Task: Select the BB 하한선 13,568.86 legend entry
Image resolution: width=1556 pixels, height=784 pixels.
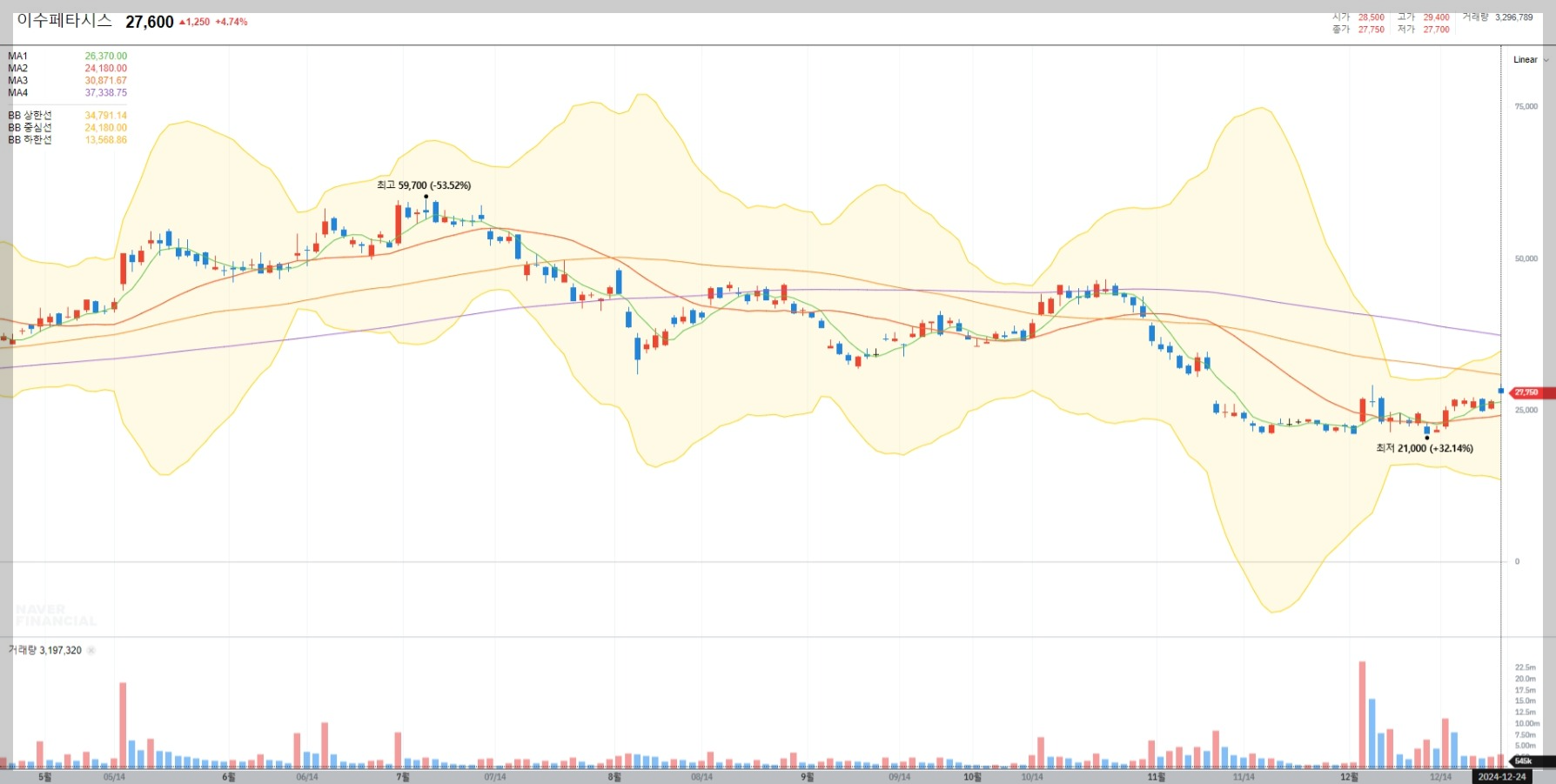Action: (67, 139)
